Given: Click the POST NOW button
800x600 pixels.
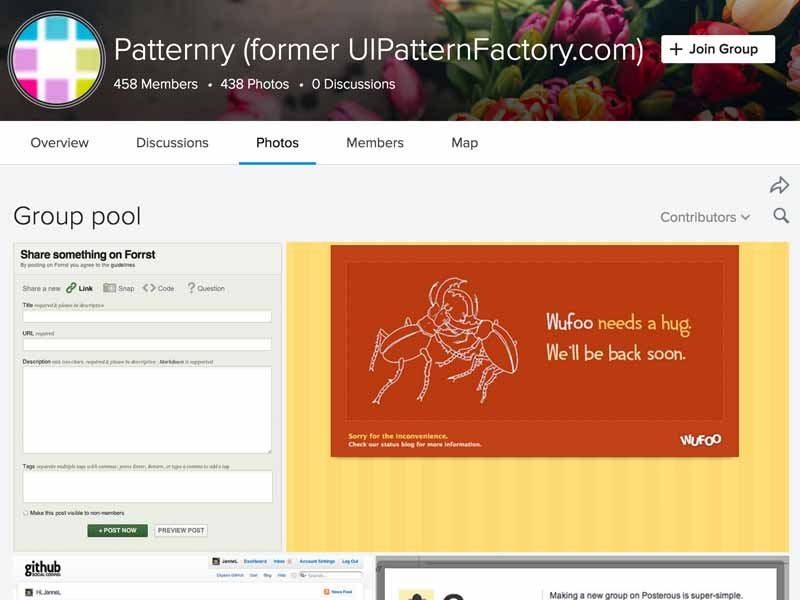Looking at the screenshot, I should tap(119, 531).
